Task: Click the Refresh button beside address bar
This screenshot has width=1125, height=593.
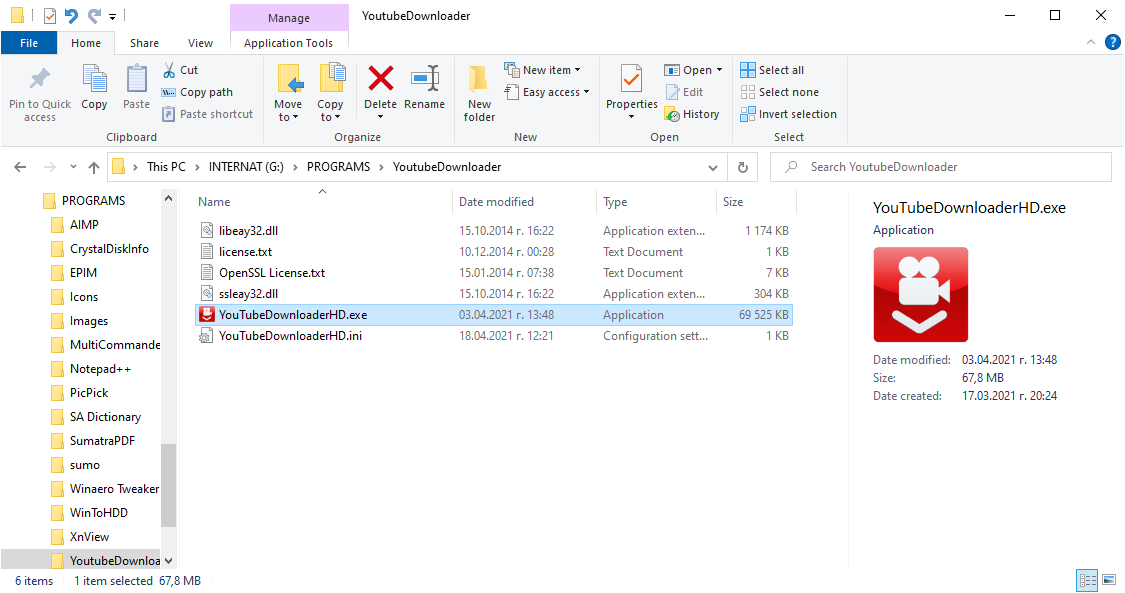Action: click(743, 167)
